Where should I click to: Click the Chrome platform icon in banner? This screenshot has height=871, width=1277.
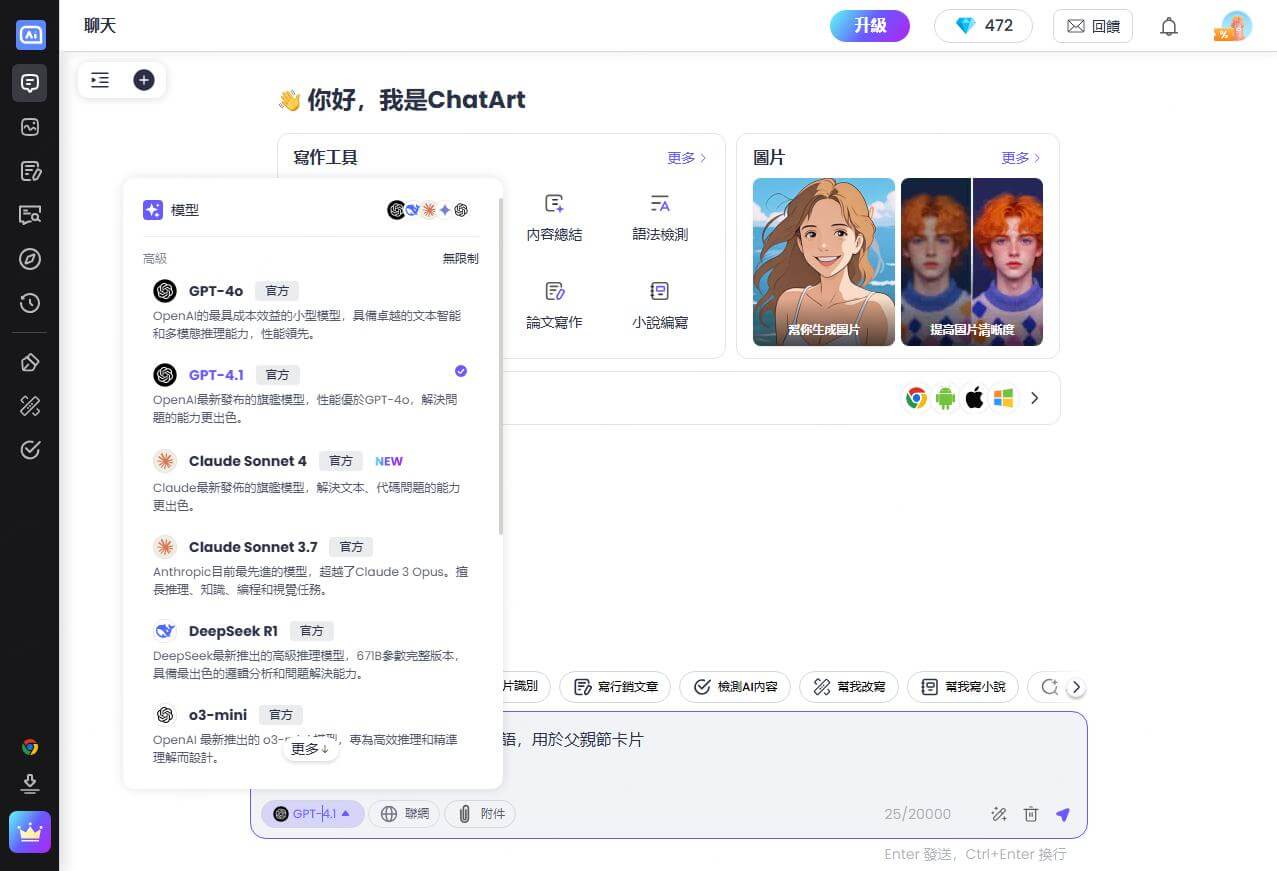coord(916,398)
